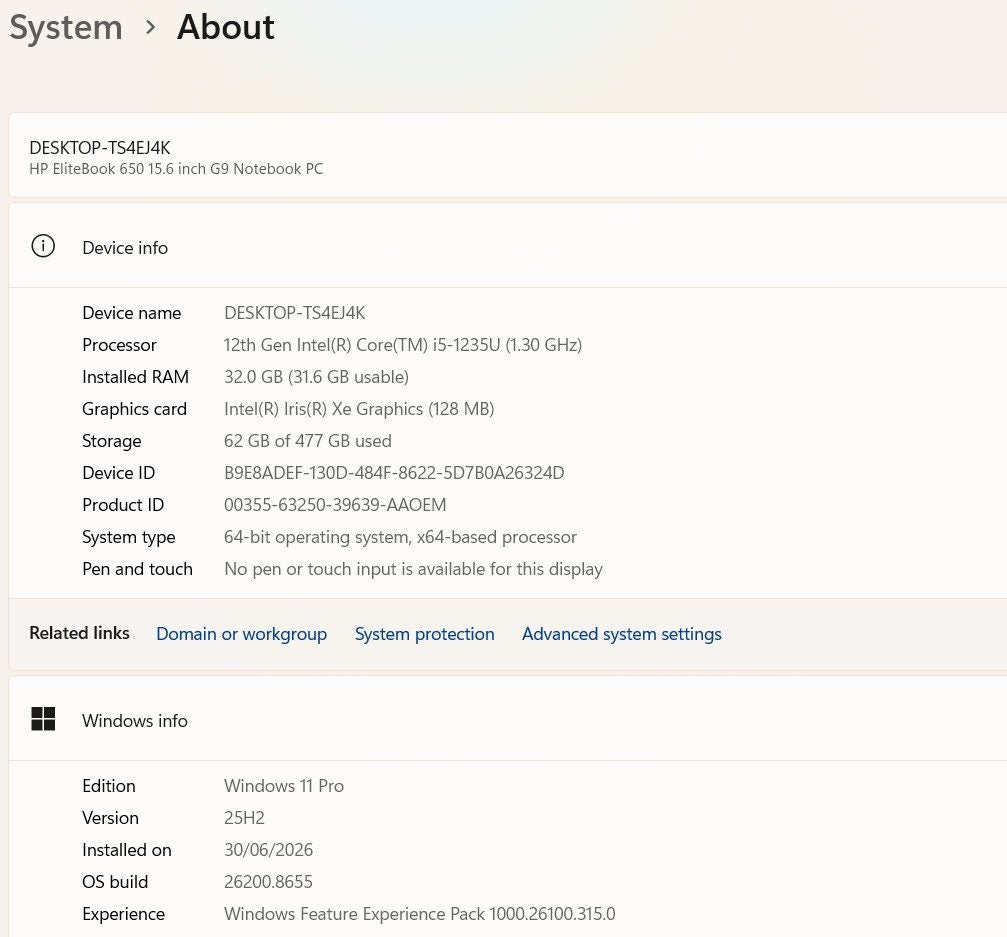Open Advanced system settings link
The image size is (1007, 937).
622,634
